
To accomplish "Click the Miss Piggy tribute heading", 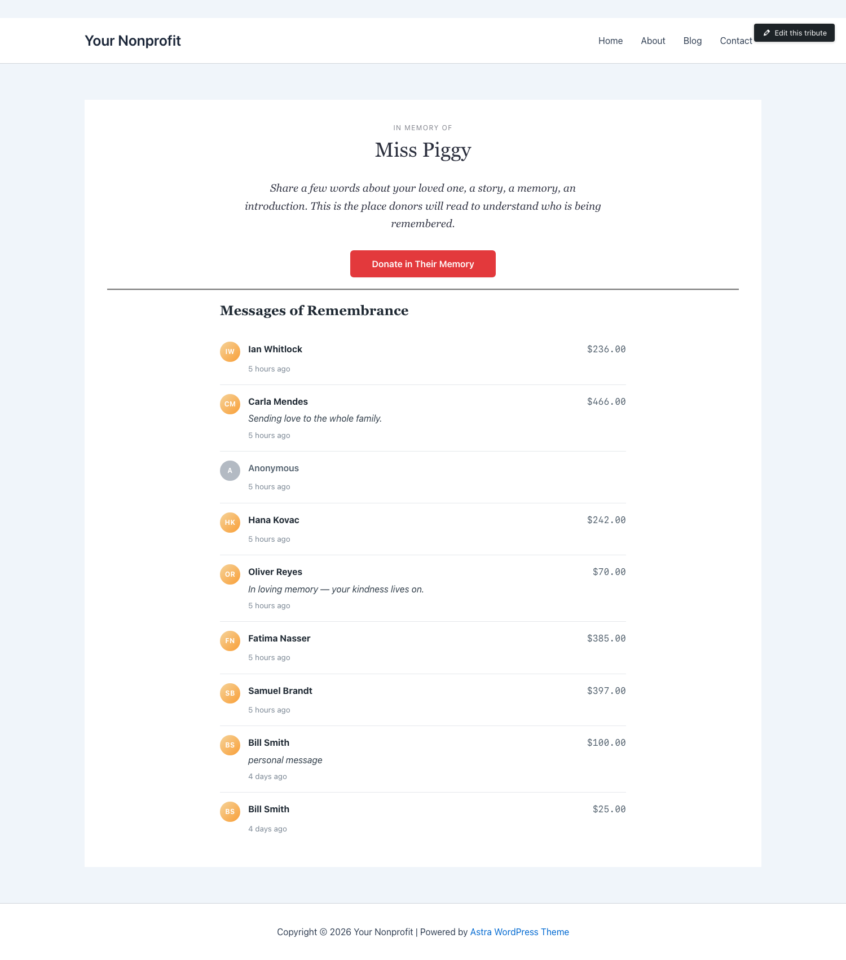I will 423,150.
